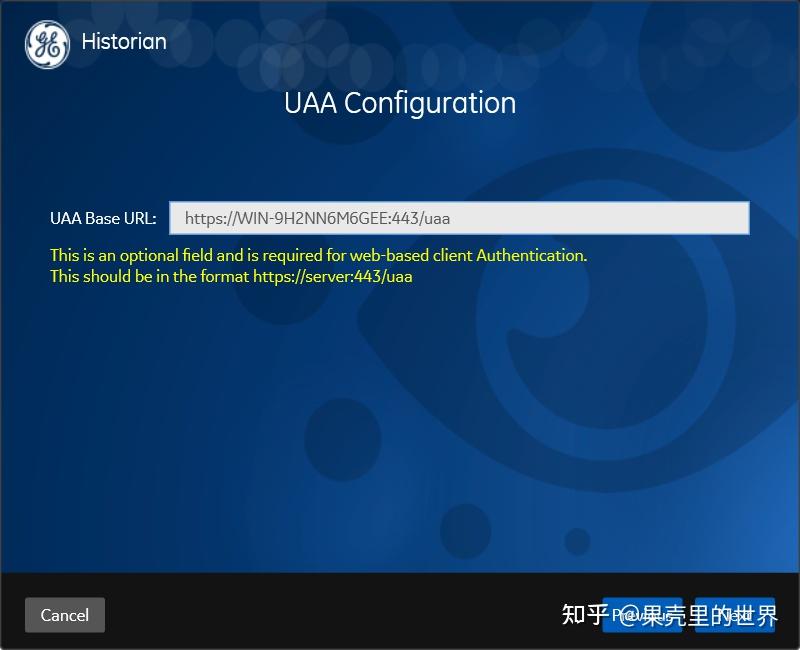This screenshot has height=650, width=800.
Task: Cancel the Historian installation
Action: [65, 615]
